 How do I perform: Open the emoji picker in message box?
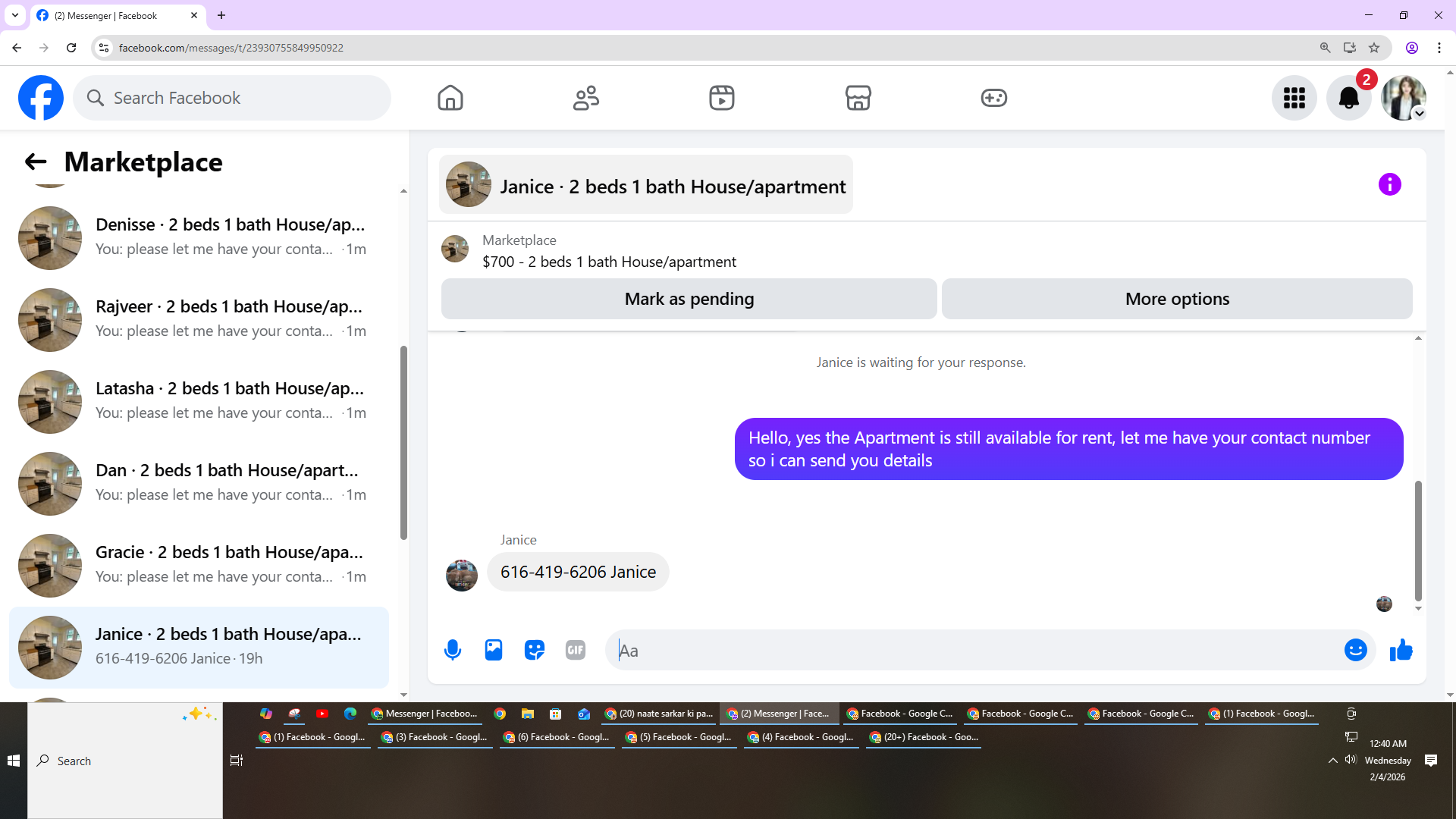[x=1355, y=650]
